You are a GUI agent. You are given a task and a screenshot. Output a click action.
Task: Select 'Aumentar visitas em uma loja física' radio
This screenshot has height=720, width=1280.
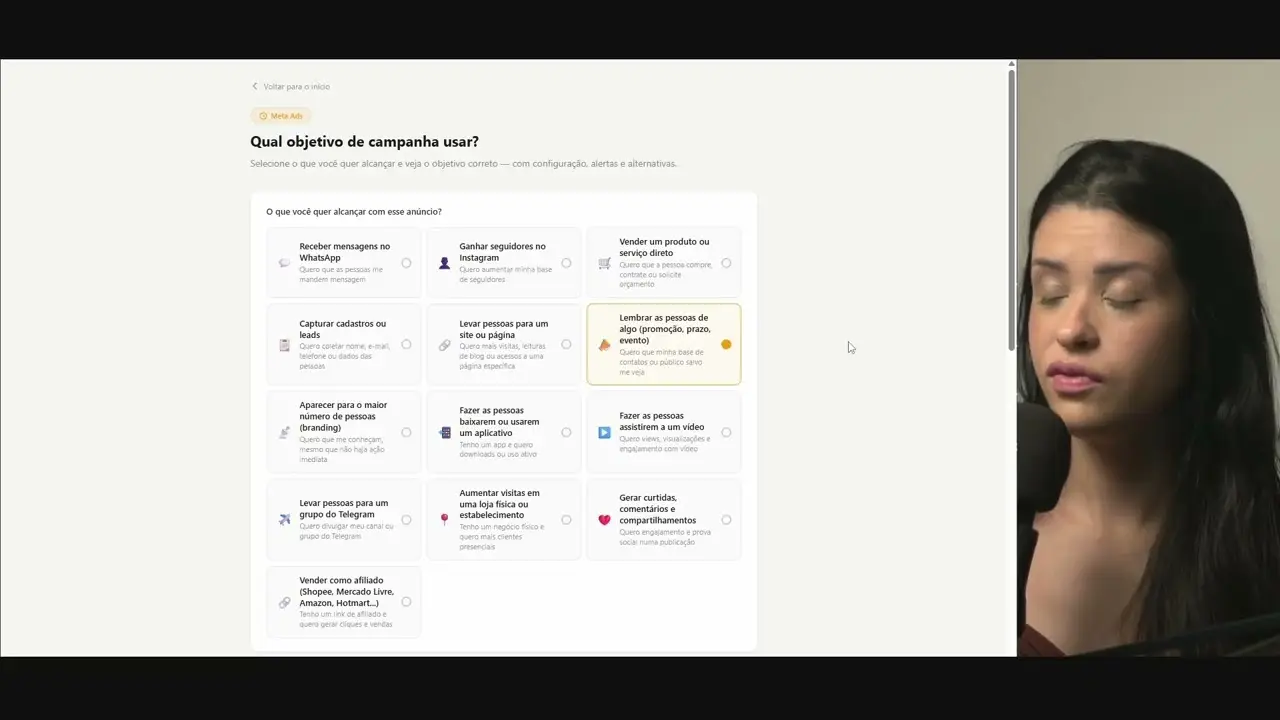[x=566, y=519]
